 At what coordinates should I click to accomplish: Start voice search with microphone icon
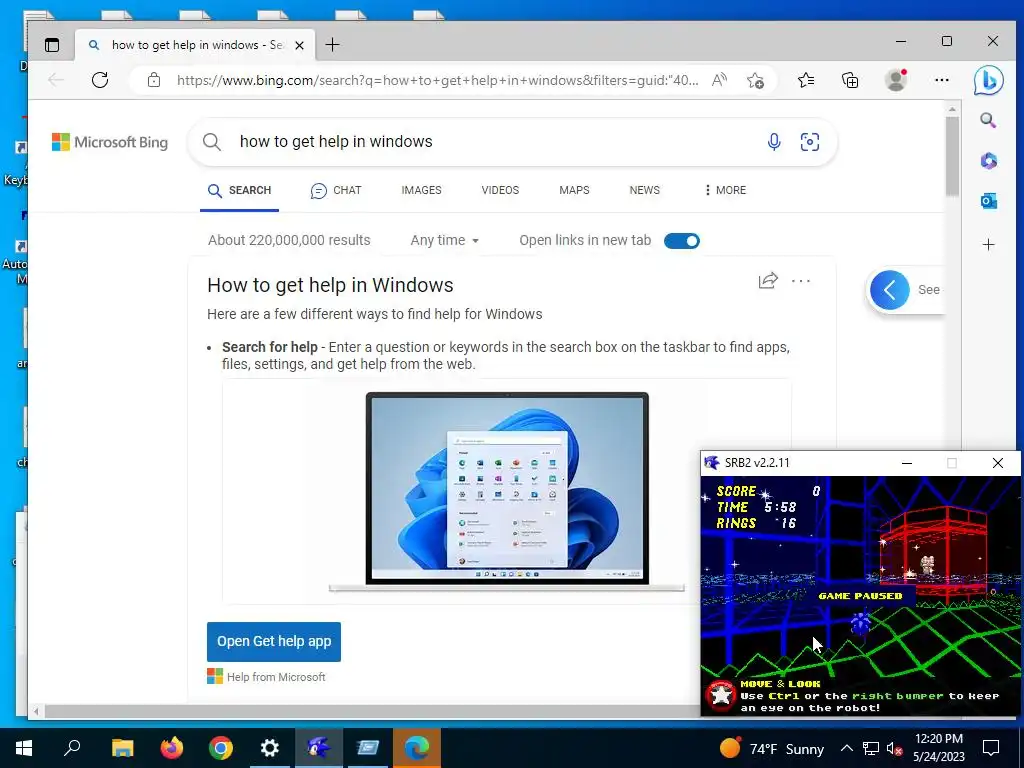tap(774, 142)
